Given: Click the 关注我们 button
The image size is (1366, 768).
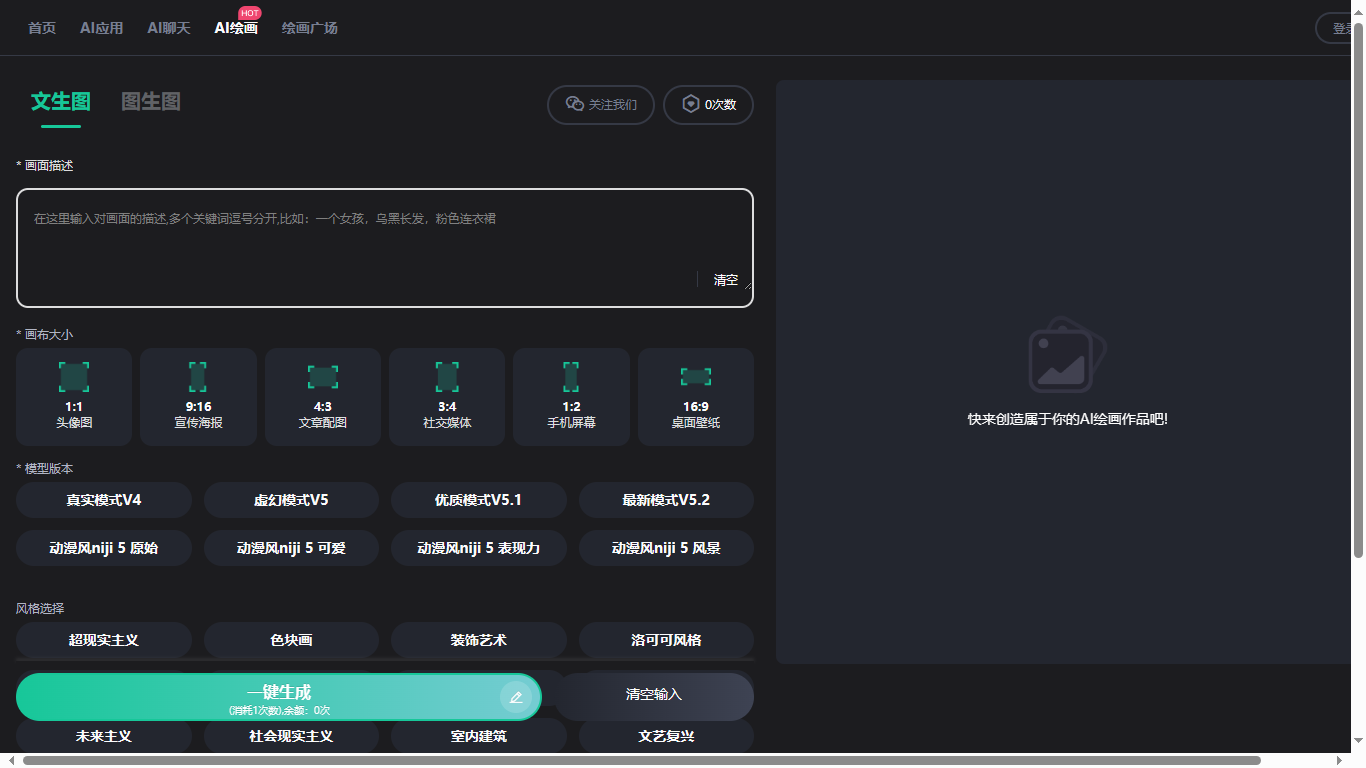Looking at the screenshot, I should pyautogui.click(x=601, y=105).
